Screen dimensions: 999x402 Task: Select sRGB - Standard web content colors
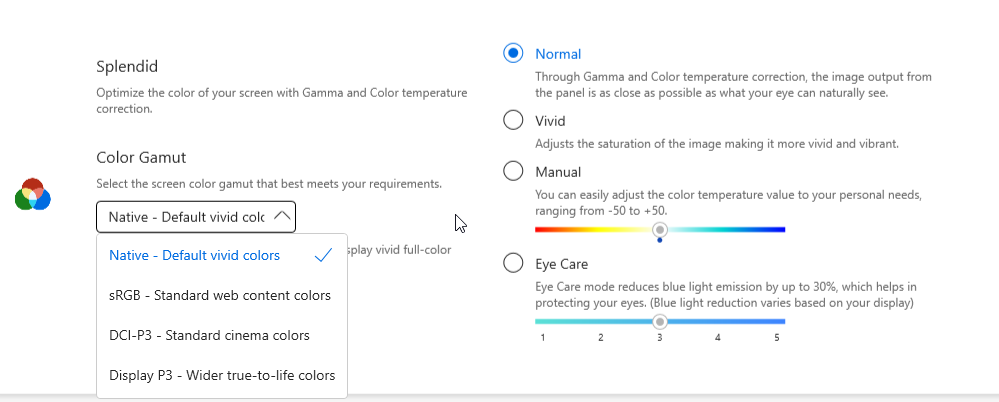coord(220,295)
